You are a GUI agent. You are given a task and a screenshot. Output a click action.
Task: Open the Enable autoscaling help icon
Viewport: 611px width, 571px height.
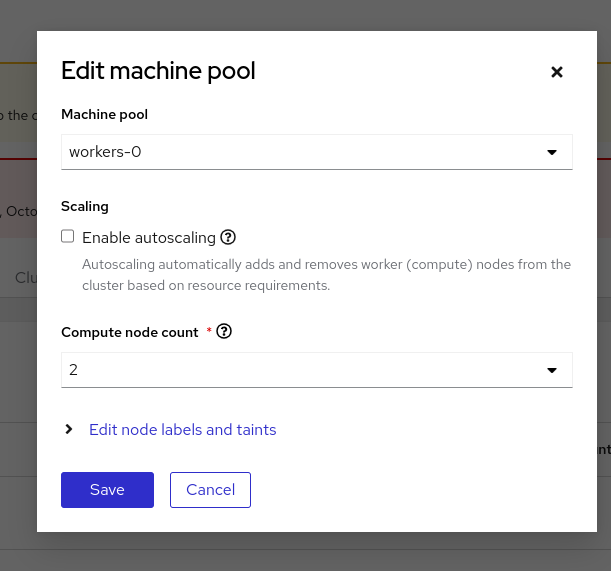pos(228,237)
